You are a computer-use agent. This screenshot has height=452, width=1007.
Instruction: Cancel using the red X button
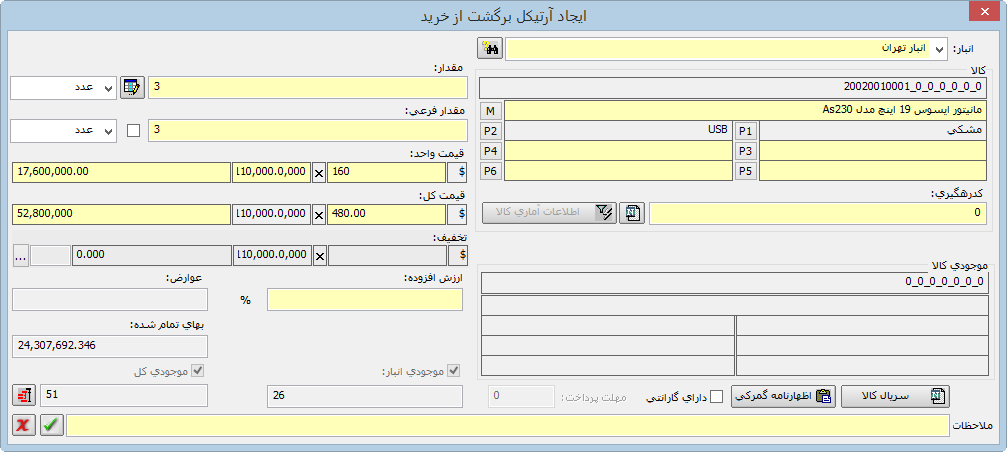point(23,426)
